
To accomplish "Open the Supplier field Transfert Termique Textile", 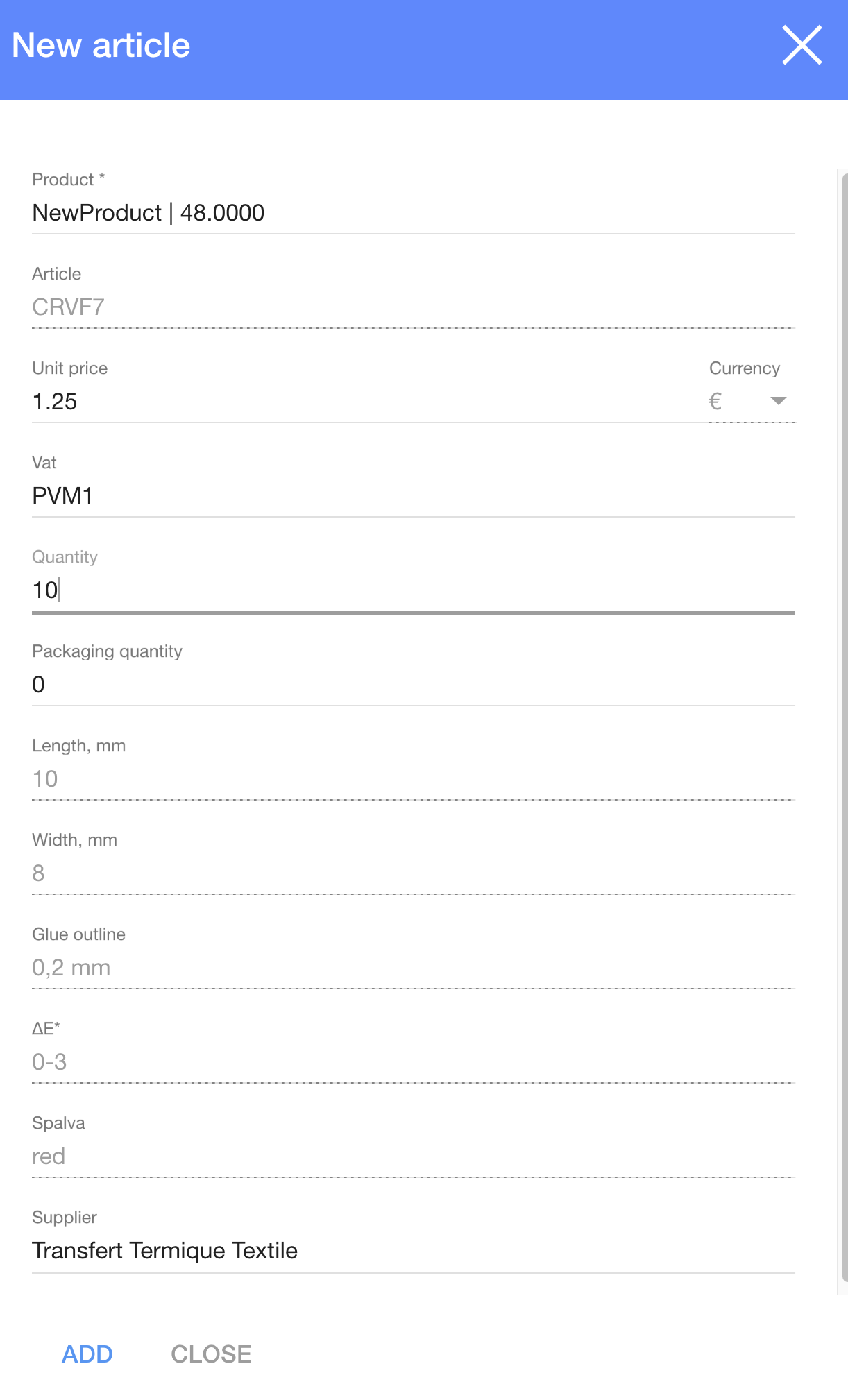I will tap(412, 1251).
